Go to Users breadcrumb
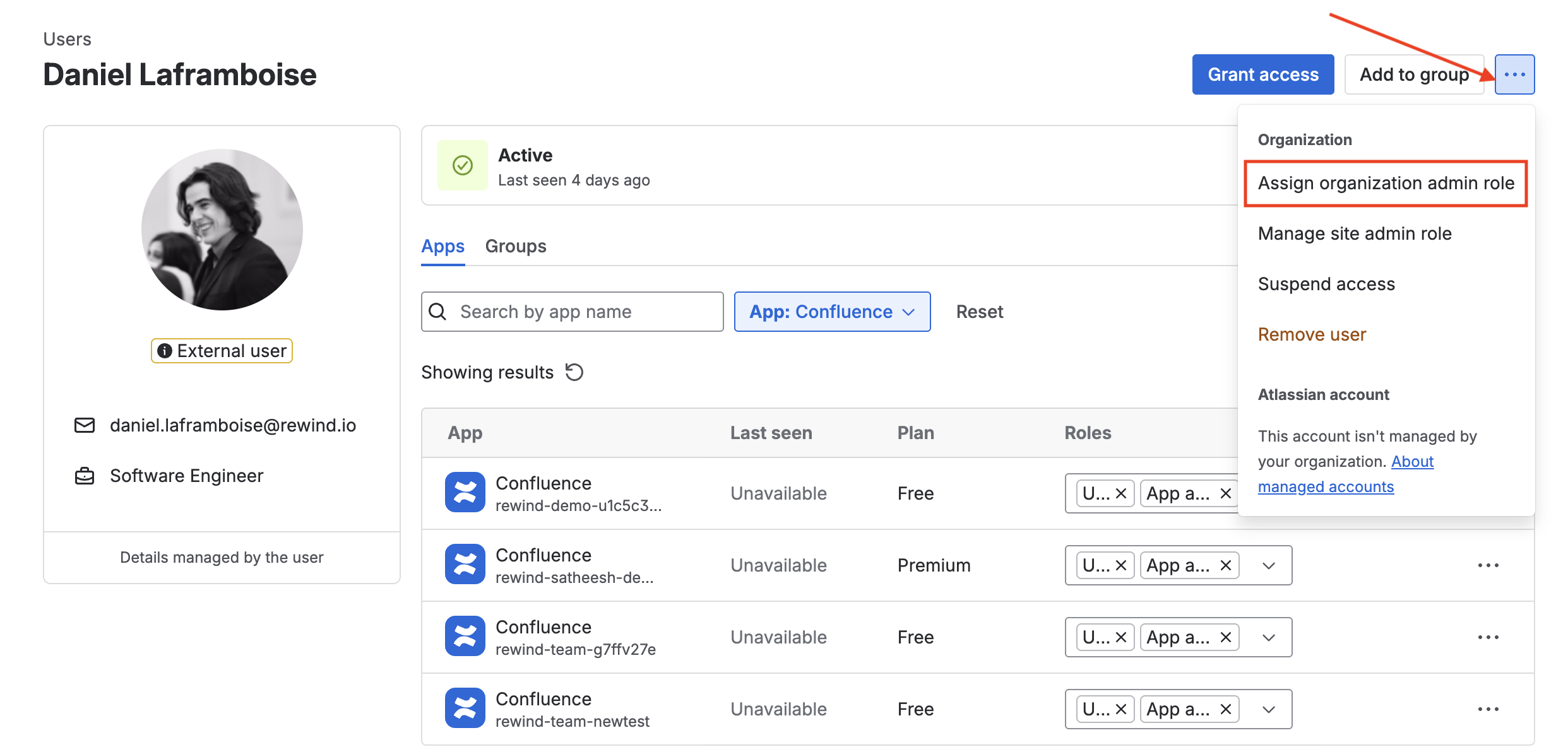This screenshot has height=752, width=1568. click(67, 39)
